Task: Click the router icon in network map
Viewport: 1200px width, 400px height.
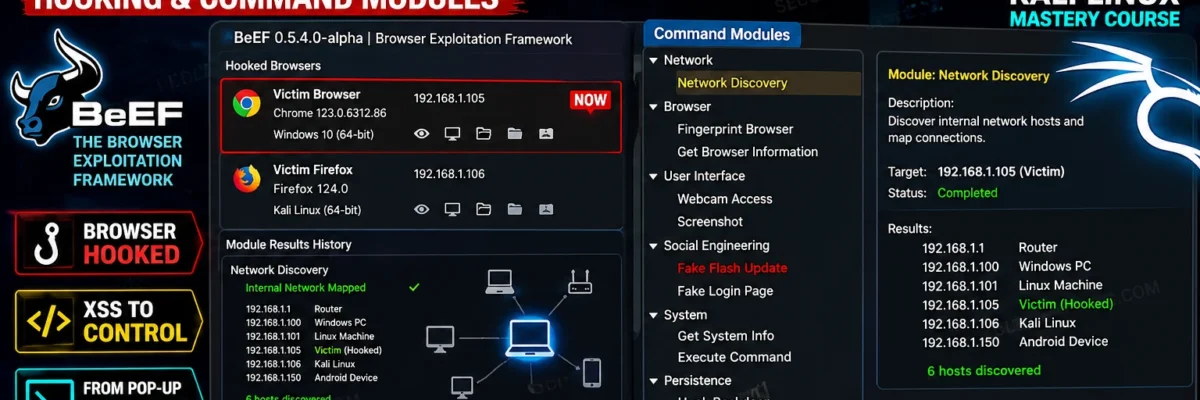Action: 580,280
